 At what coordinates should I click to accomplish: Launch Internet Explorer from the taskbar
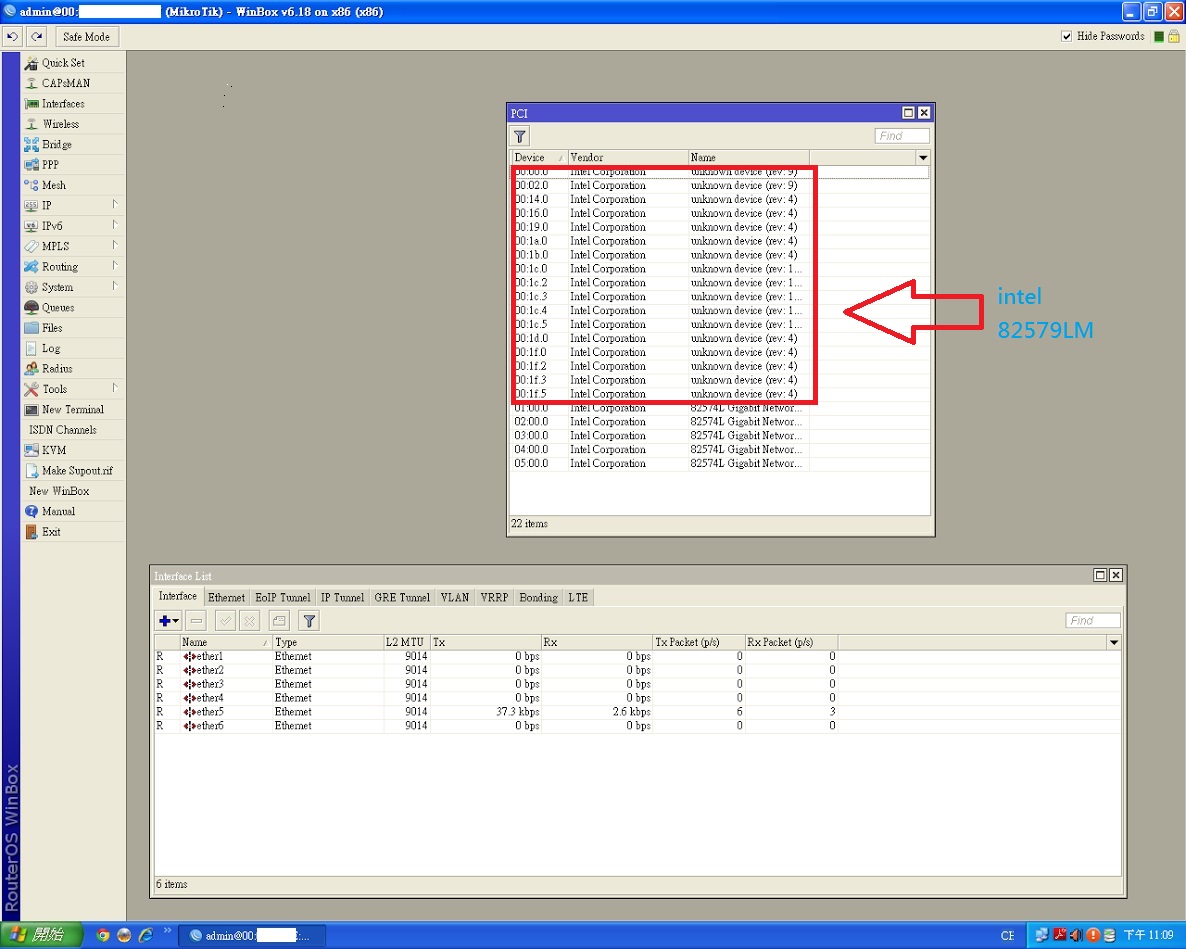(x=145, y=935)
